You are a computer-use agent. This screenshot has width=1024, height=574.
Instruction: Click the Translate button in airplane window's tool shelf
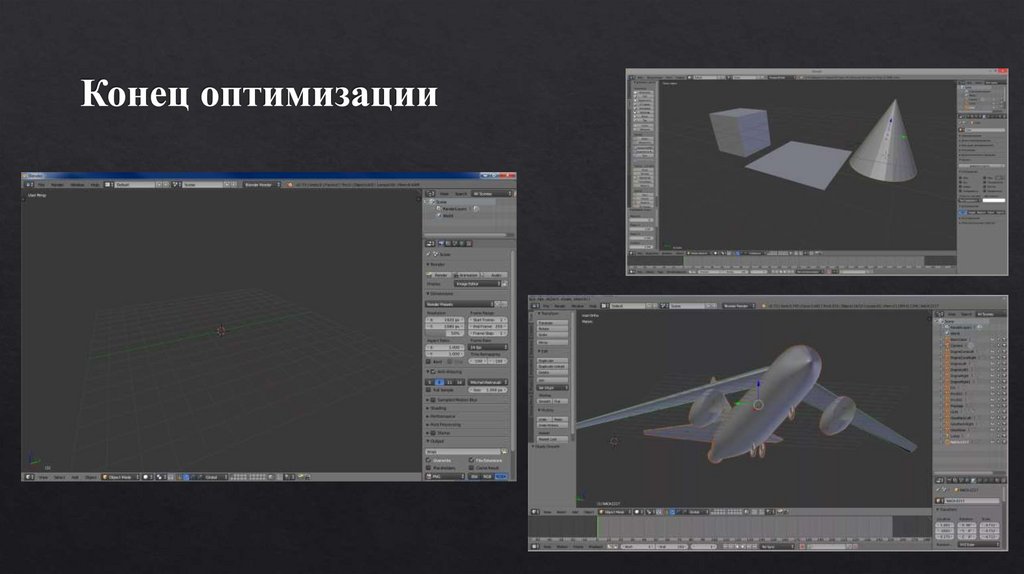(x=552, y=323)
